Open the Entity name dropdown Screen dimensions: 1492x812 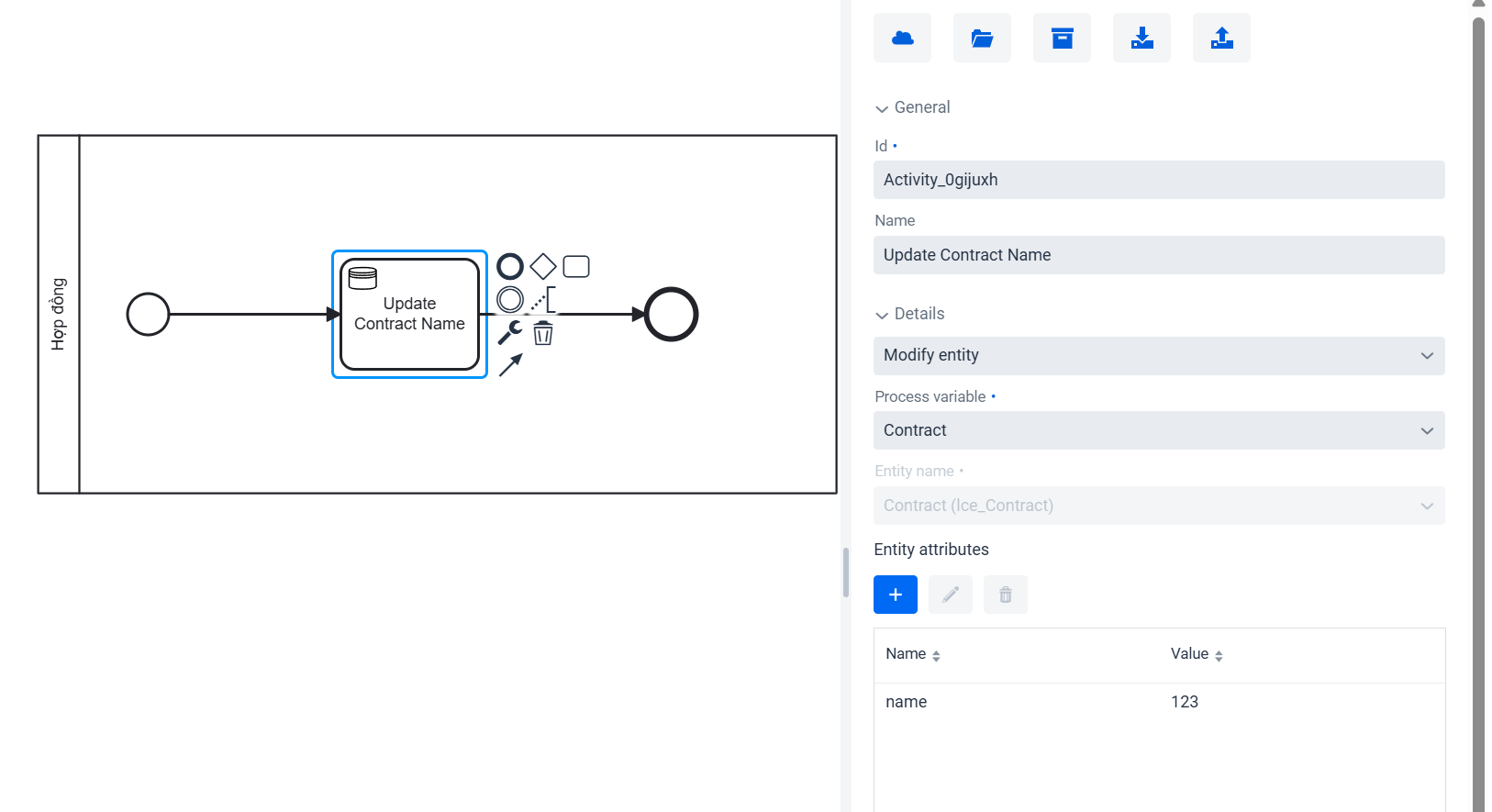click(x=1159, y=506)
